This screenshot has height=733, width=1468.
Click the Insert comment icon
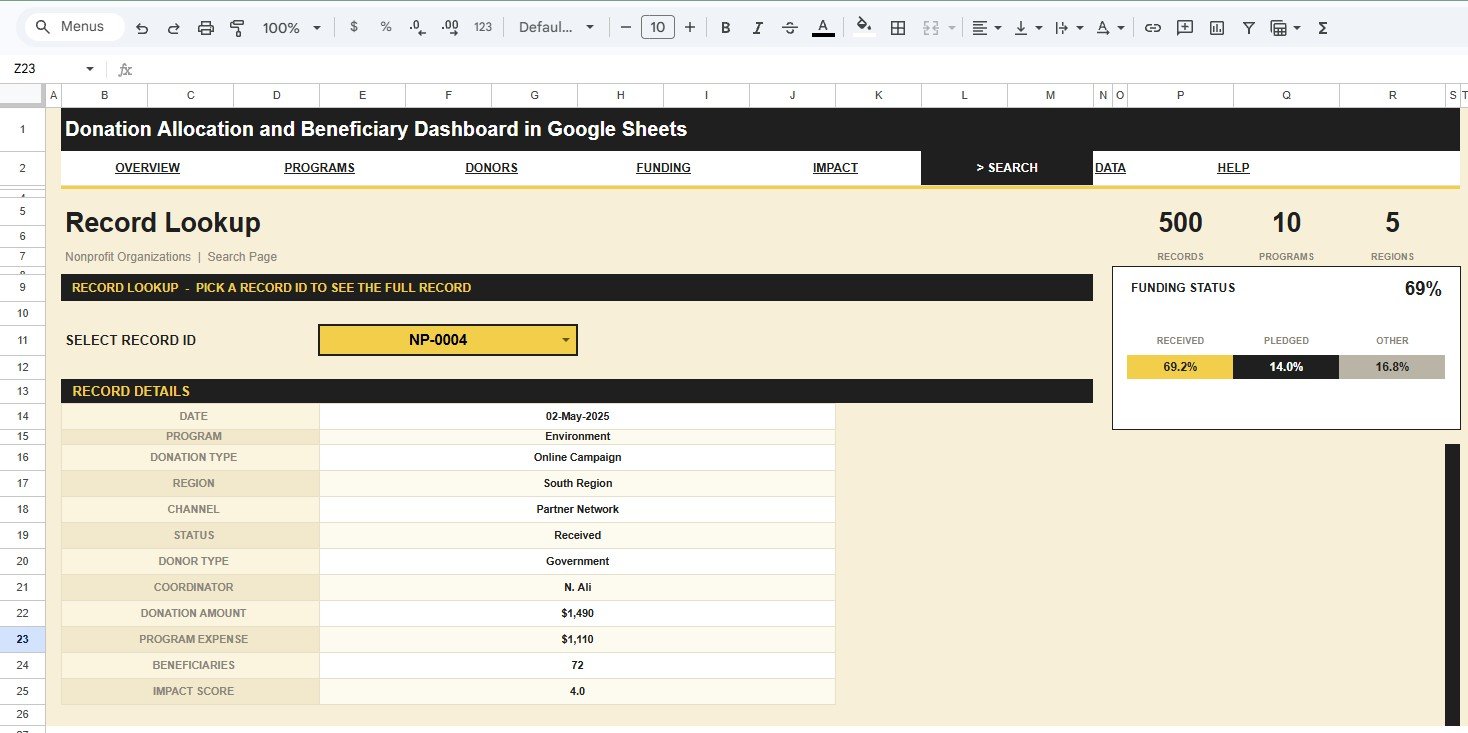click(x=1185, y=28)
